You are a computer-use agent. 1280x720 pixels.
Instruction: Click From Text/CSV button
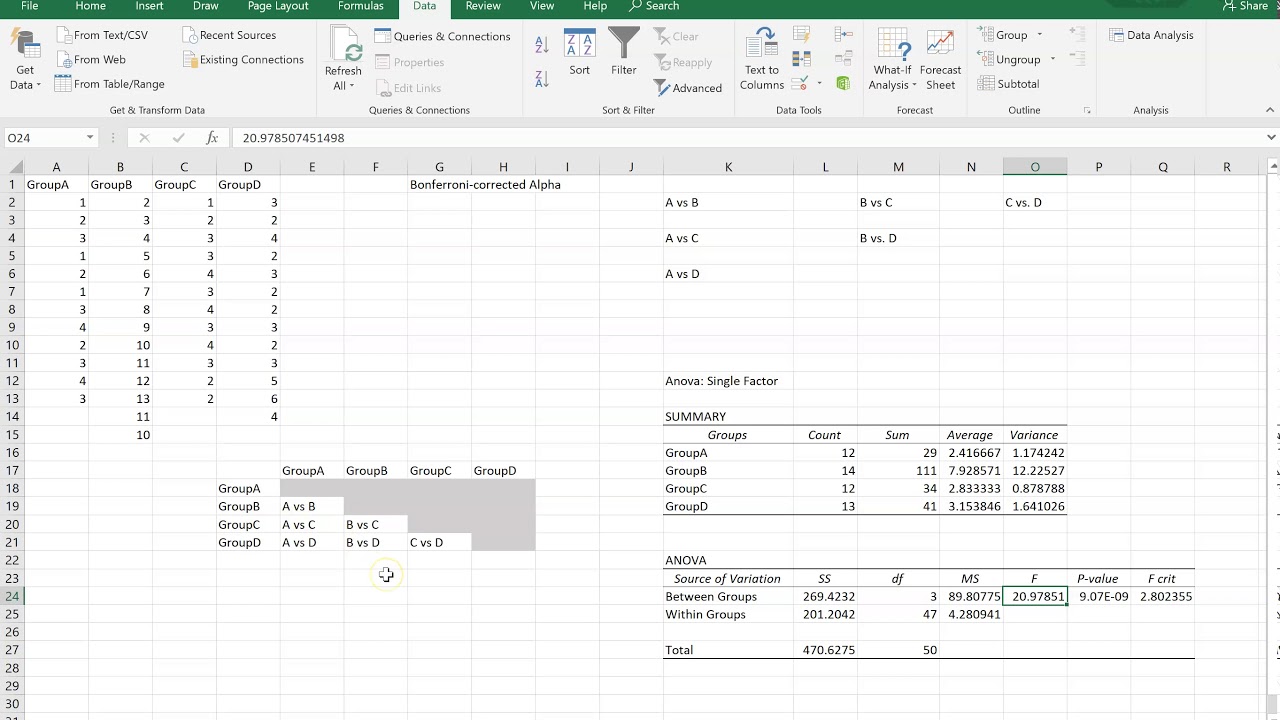point(101,35)
